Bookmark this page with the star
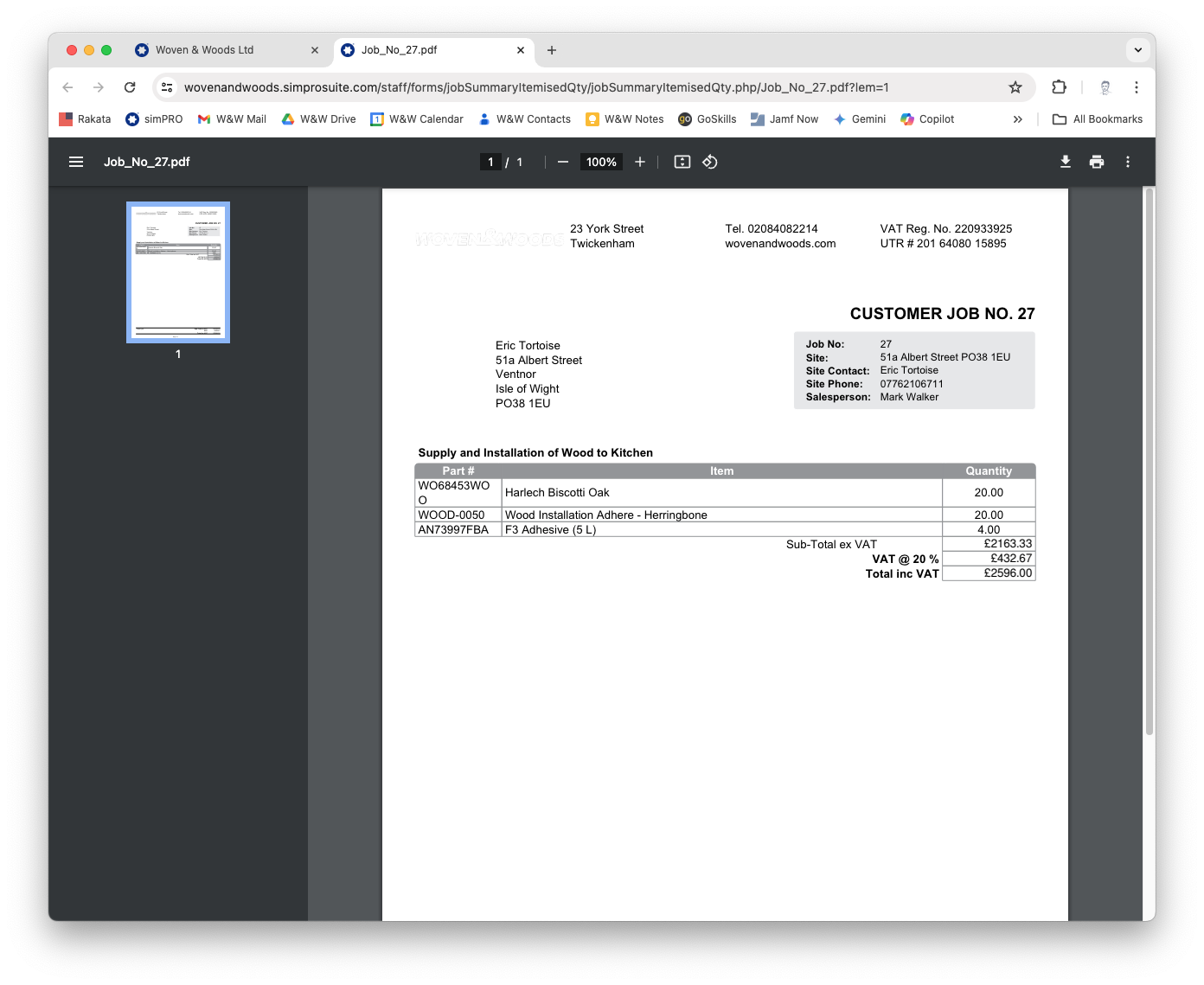The height and width of the screenshot is (985, 1204). pyautogui.click(x=1015, y=87)
